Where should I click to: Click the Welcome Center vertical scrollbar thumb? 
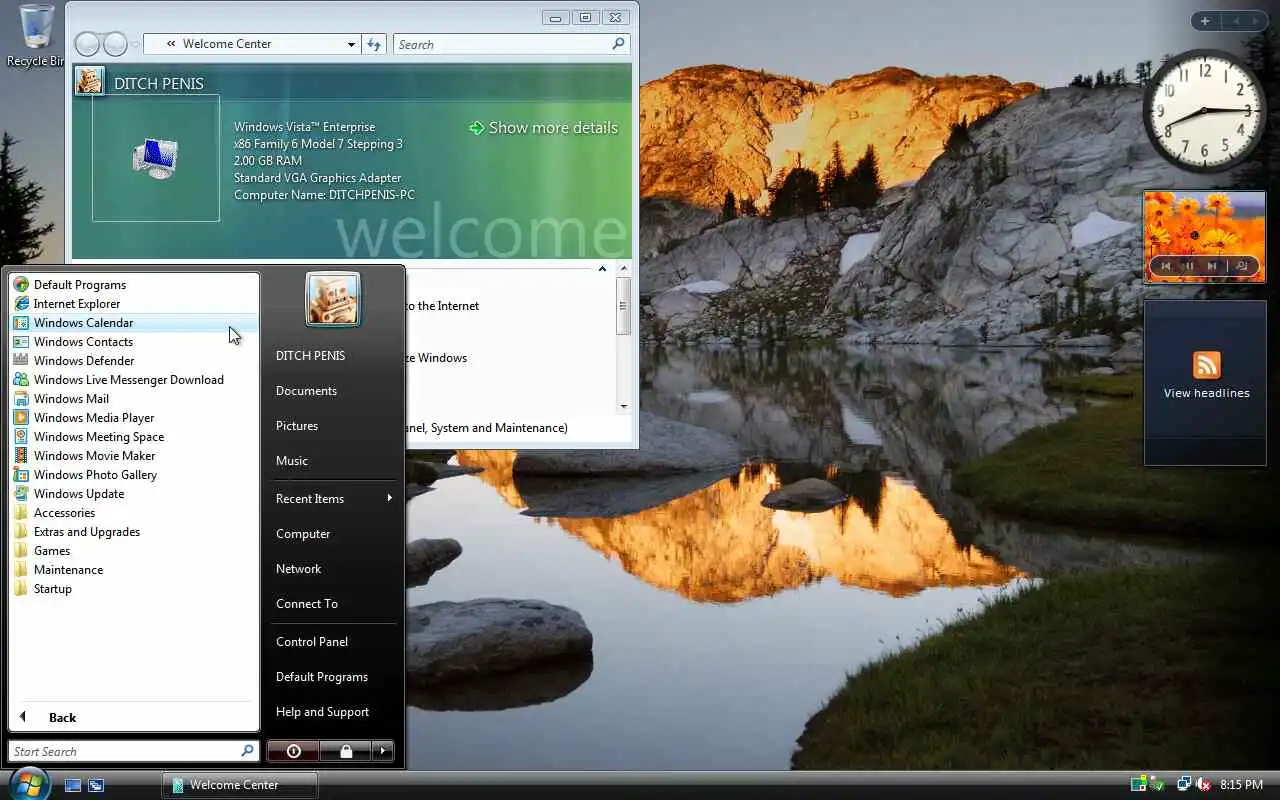pyautogui.click(x=624, y=306)
